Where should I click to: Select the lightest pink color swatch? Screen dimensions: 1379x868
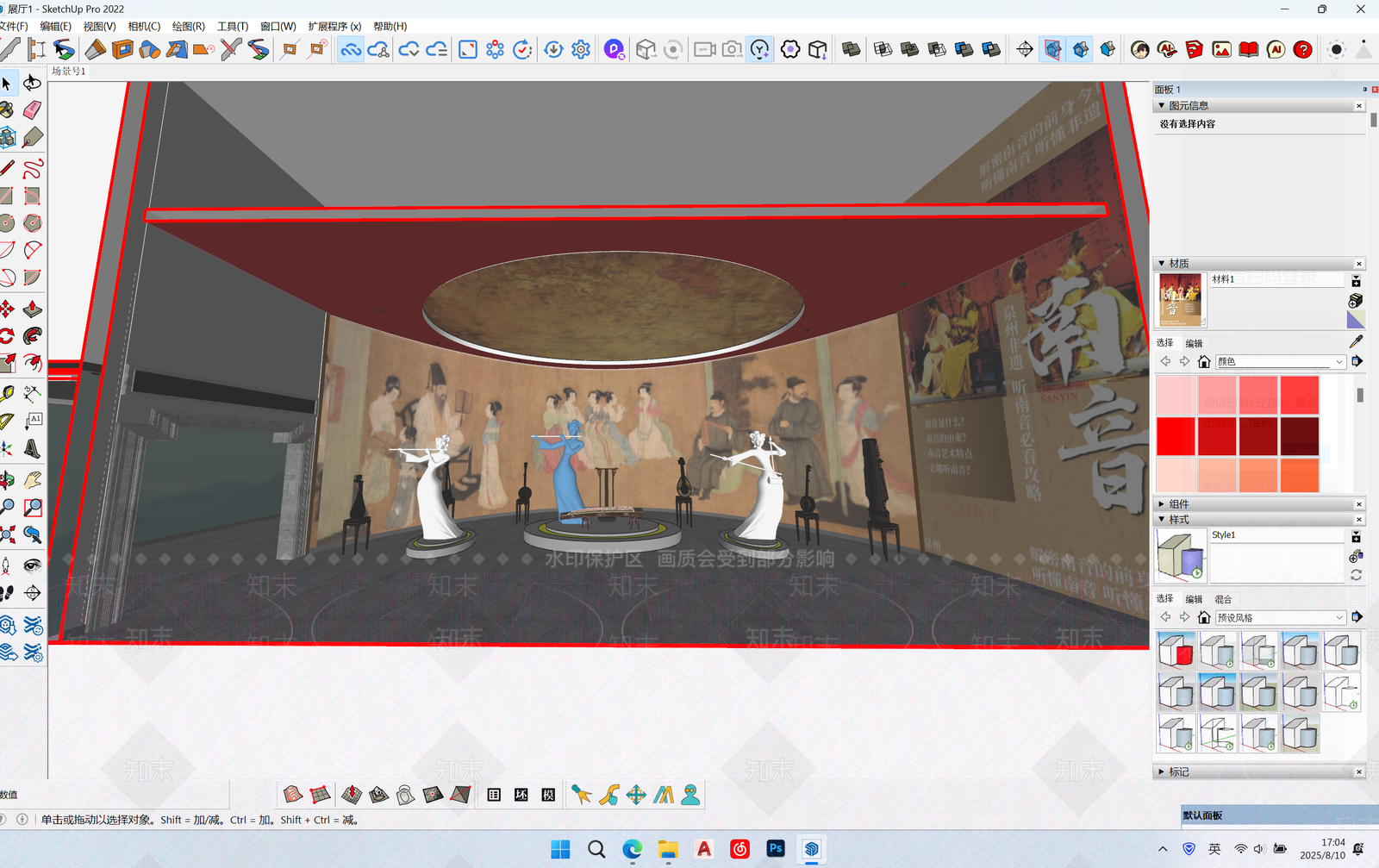(x=1175, y=395)
